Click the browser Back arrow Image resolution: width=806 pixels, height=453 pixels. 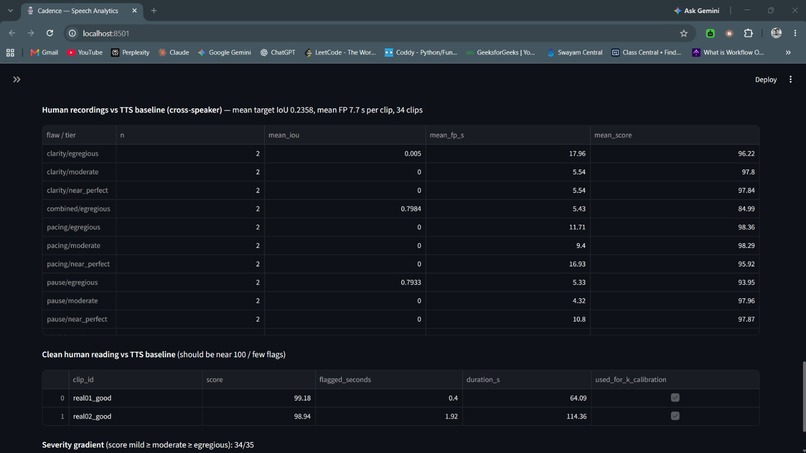click(x=12, y=33)
